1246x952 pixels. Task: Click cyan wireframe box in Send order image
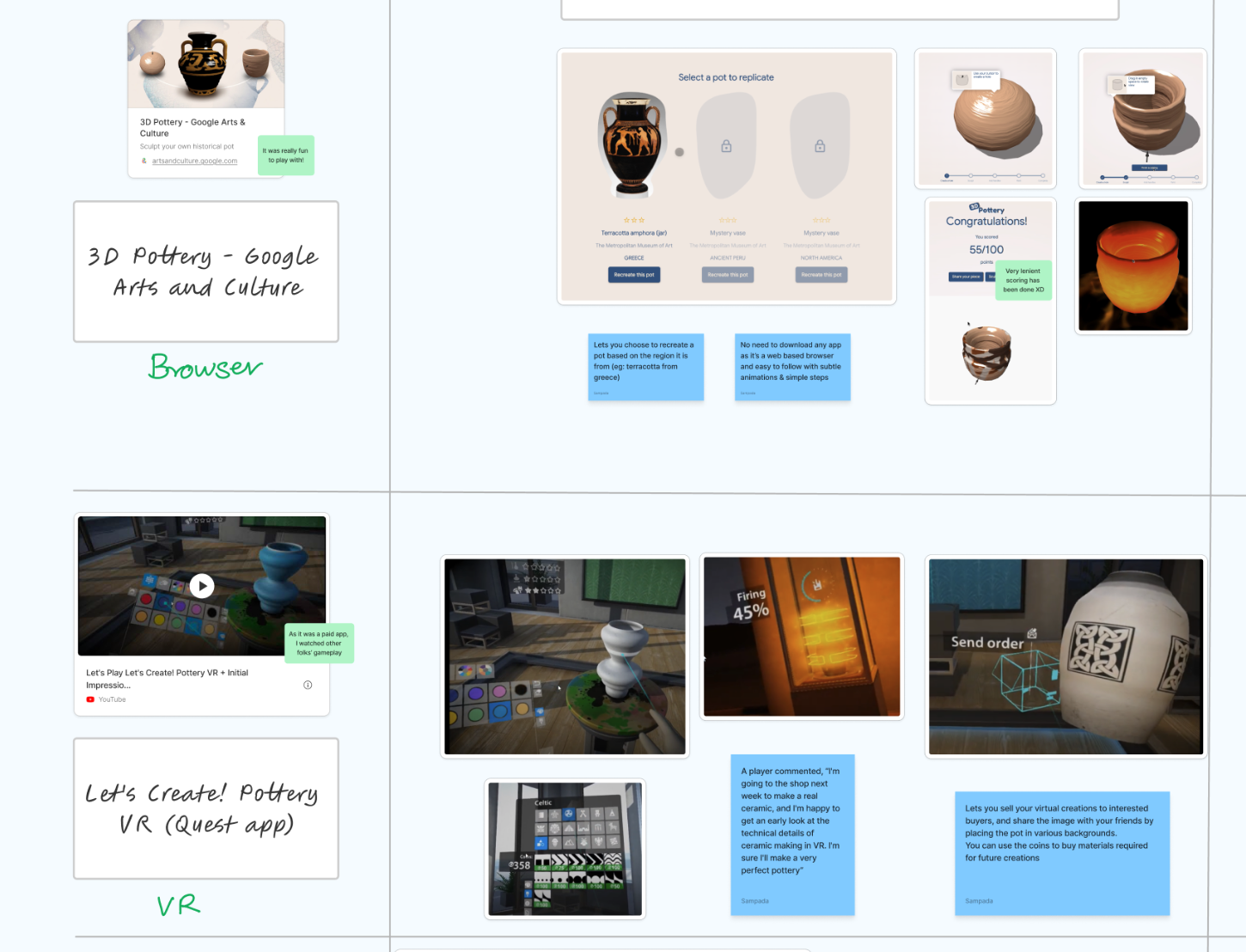click(1027, 679)
